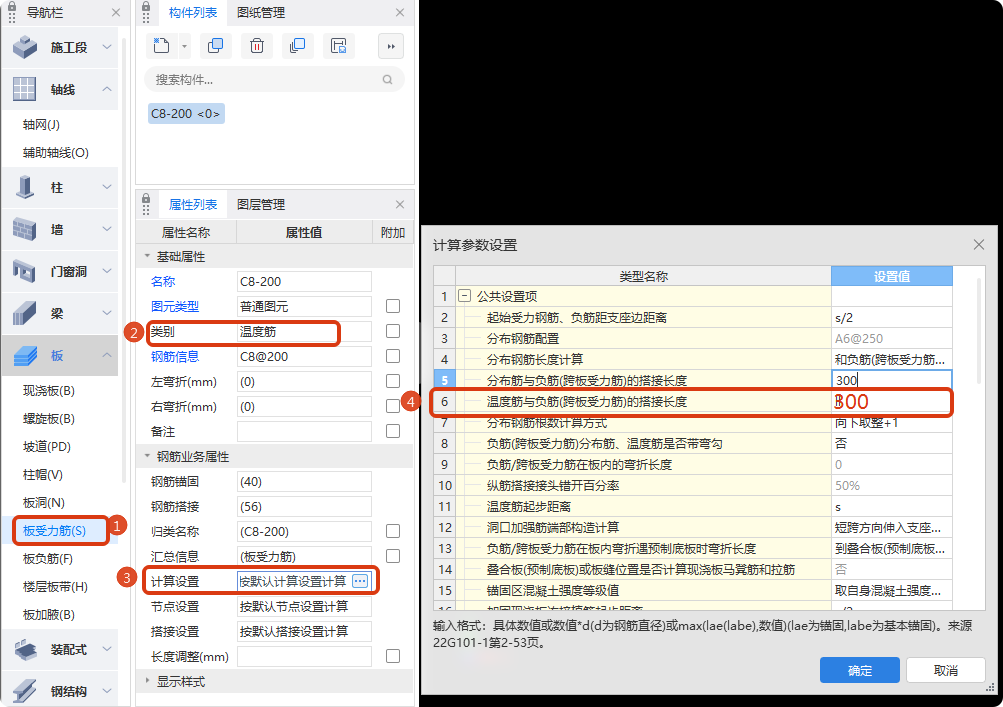Click the lock icon on navigation bar
The width and height of the screenshot is (1003, 707).
[x=12, y=8]
